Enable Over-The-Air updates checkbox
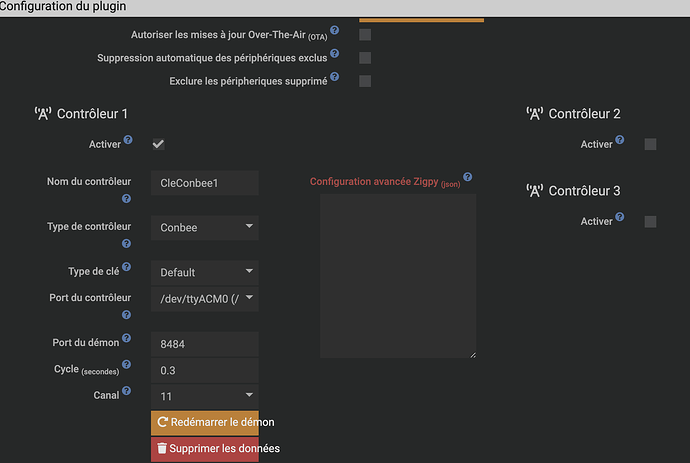Viewport: 690px width, 463px height. click(365, 35)
